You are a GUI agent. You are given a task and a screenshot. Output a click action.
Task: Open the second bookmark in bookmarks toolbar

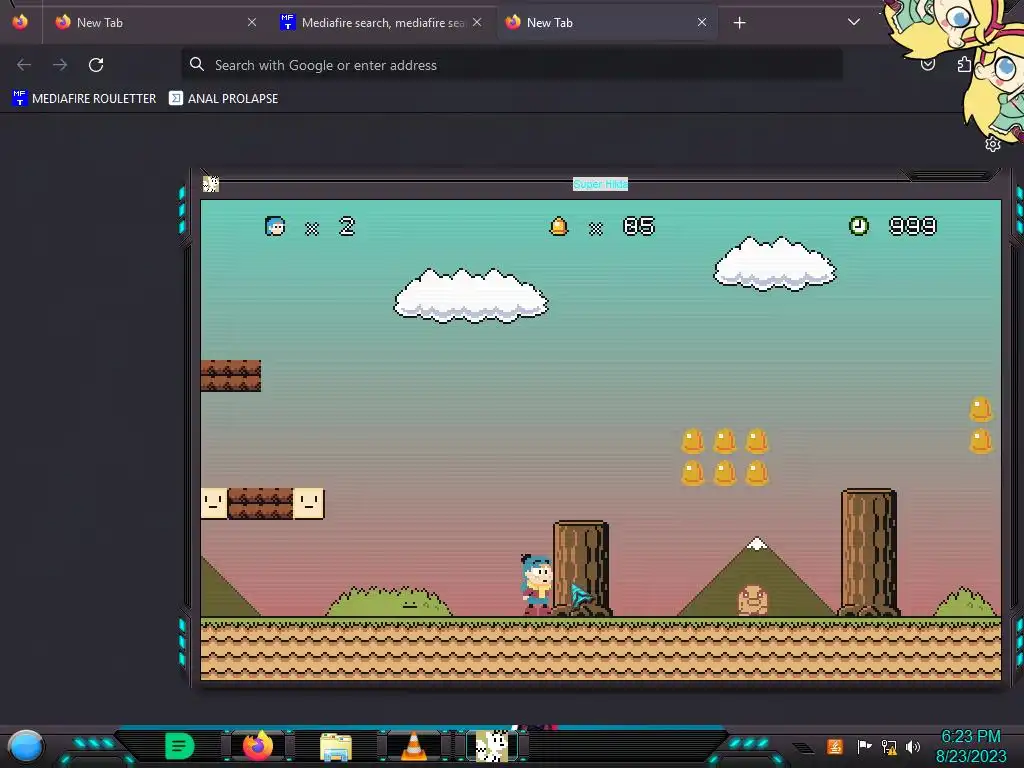pos(223,99)
